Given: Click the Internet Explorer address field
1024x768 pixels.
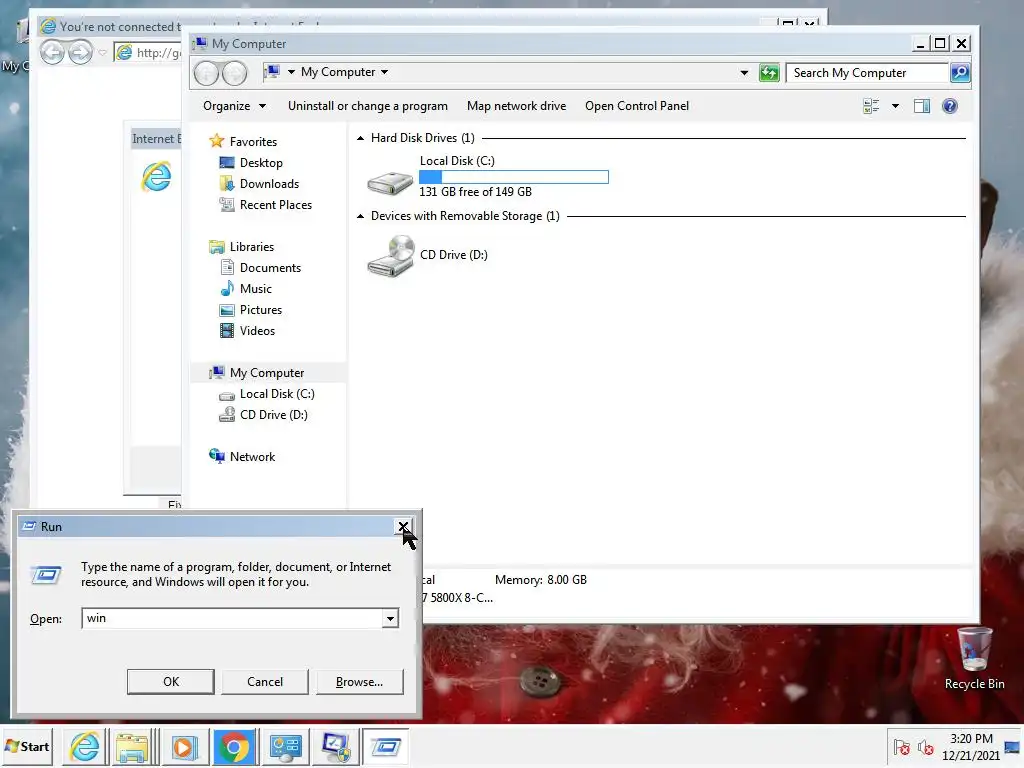Looking at the screenshot, I should (149, 52).
